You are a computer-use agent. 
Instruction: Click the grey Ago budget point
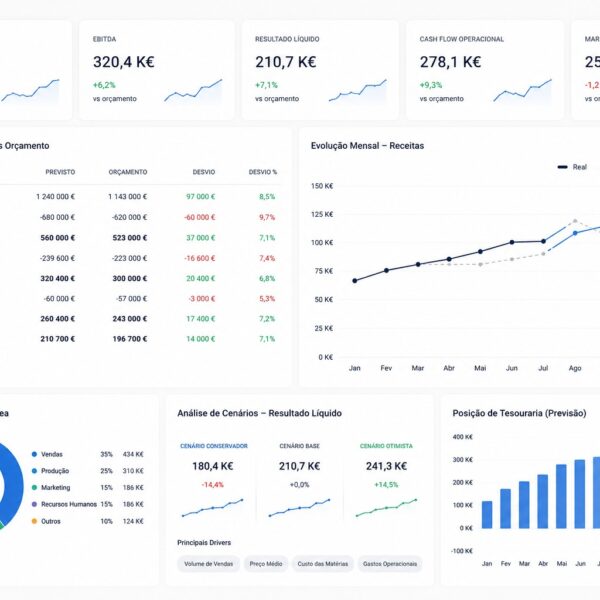pyautogui.click(x=575, y=221)
